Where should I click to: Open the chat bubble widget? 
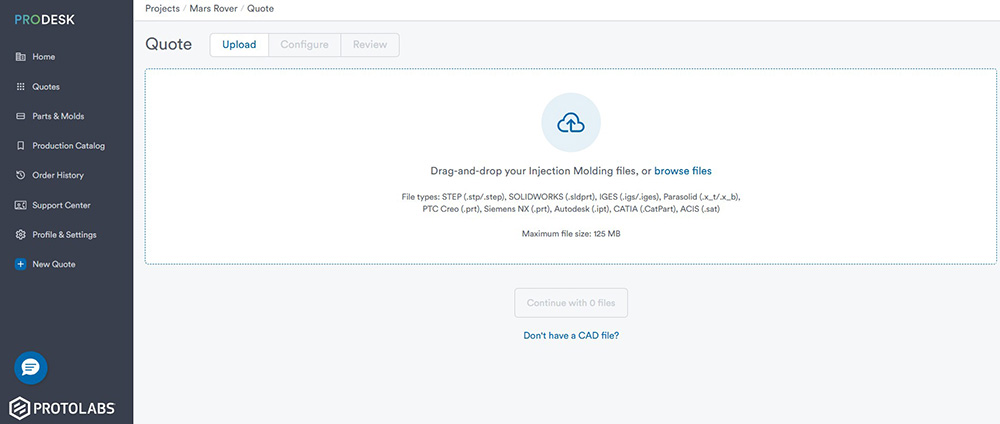coord(31,368)
